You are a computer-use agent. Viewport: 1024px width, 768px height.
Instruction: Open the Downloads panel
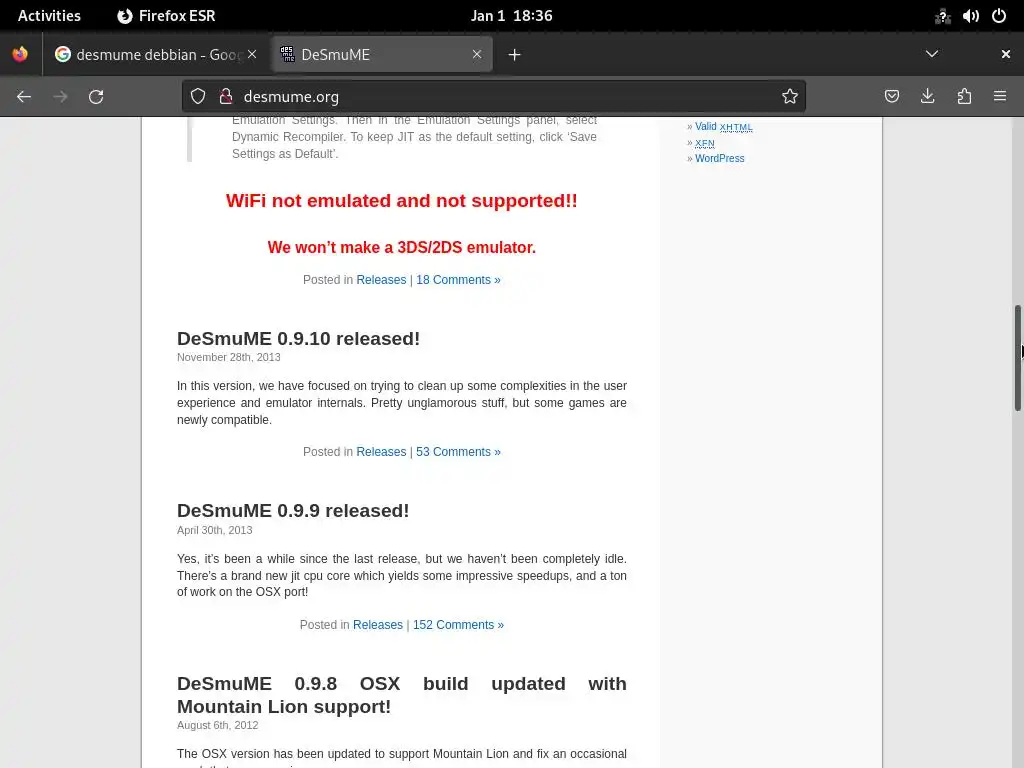pyautogui.click(x=927, y=97)
